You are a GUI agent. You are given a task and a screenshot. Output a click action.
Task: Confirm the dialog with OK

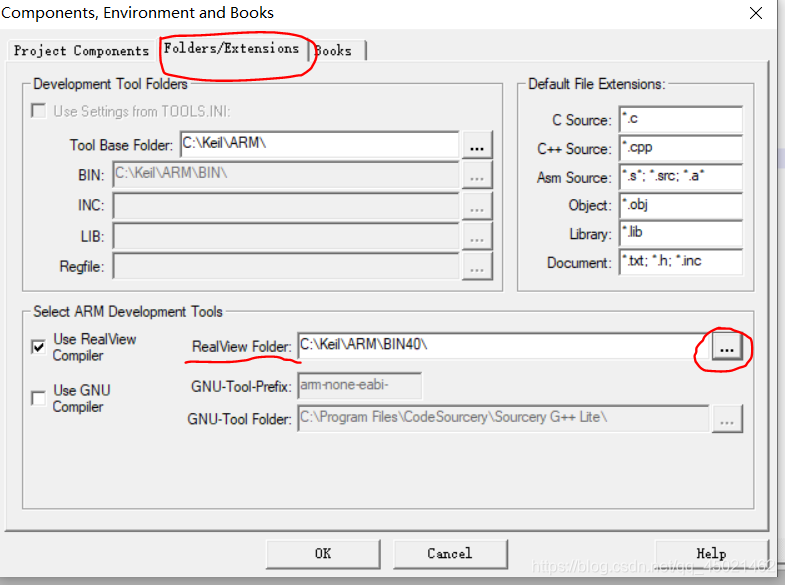[323, 553]
